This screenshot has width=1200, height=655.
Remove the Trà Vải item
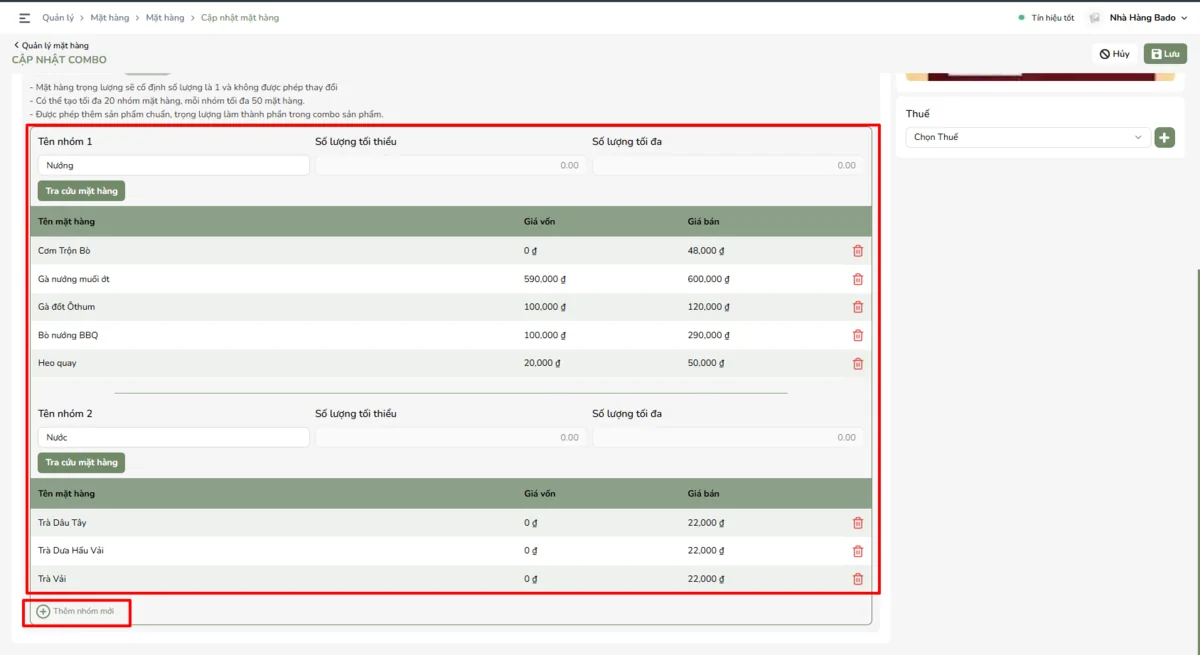(x=858, y=579)
